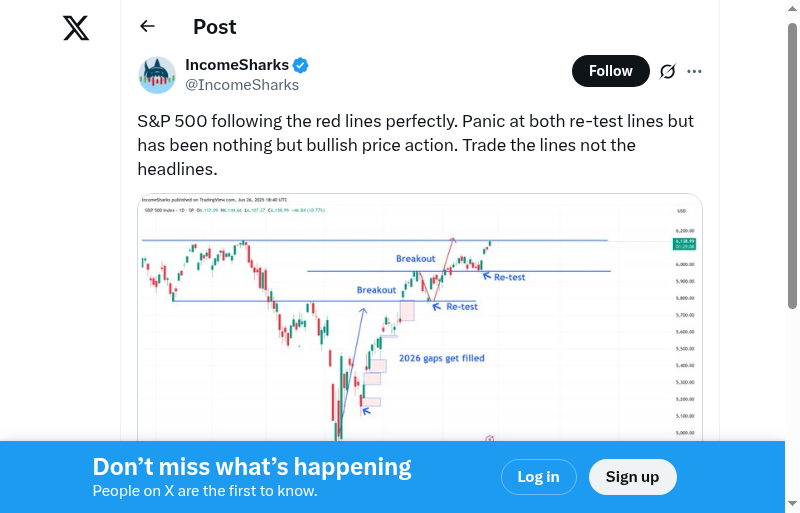Click the scrollbar up arrow
This screenshot has height=513, width=800.
[793, 7]
